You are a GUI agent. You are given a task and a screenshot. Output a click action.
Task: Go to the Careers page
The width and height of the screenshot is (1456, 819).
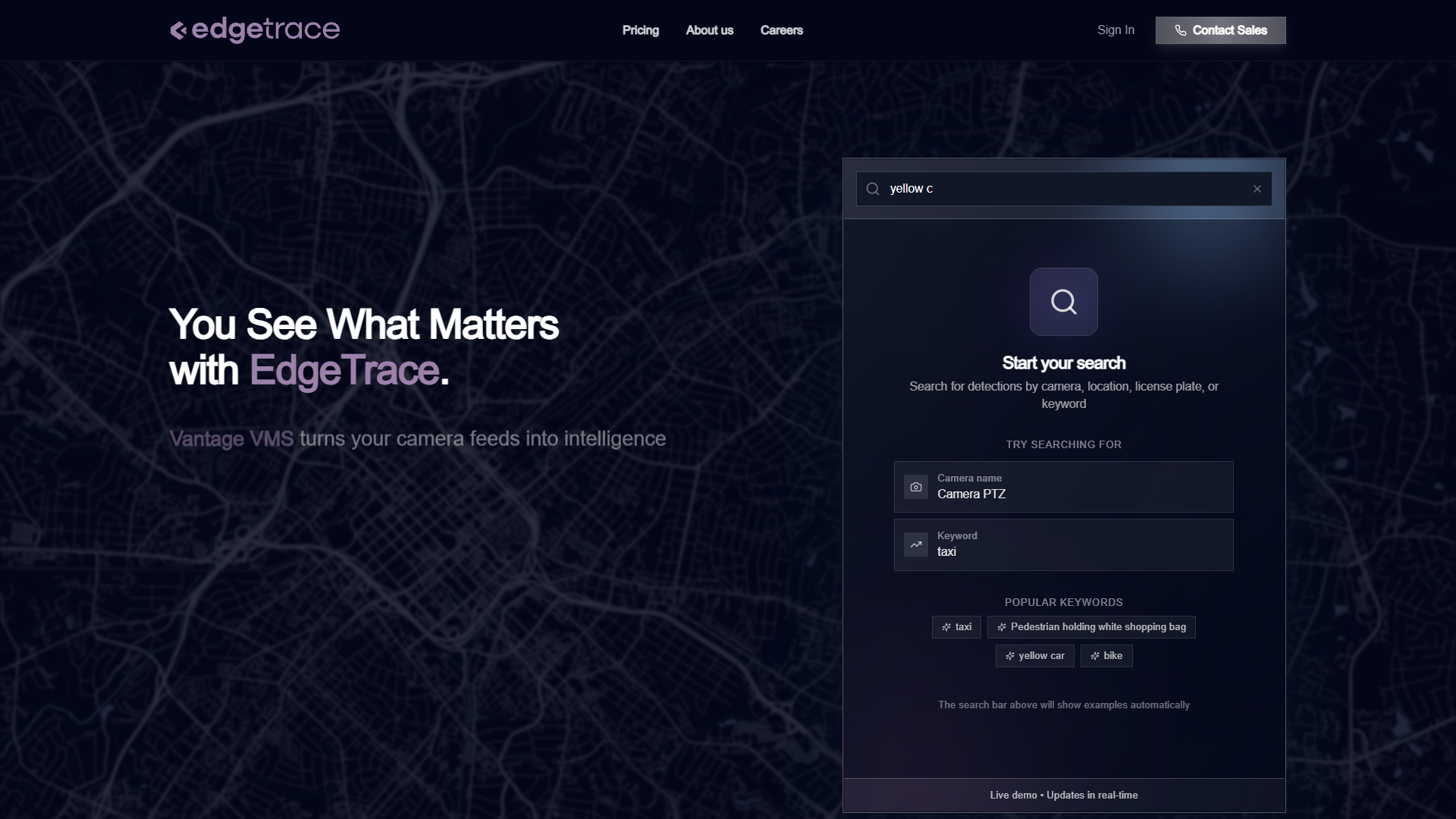coord(782,30)
